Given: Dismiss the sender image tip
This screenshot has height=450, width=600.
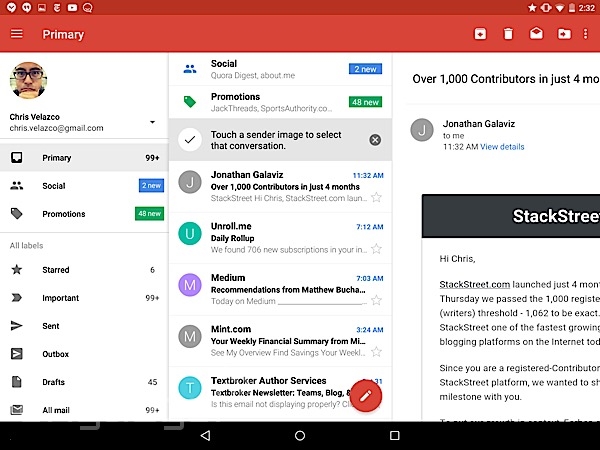Looking at the screenshot, I should [375, 140].
